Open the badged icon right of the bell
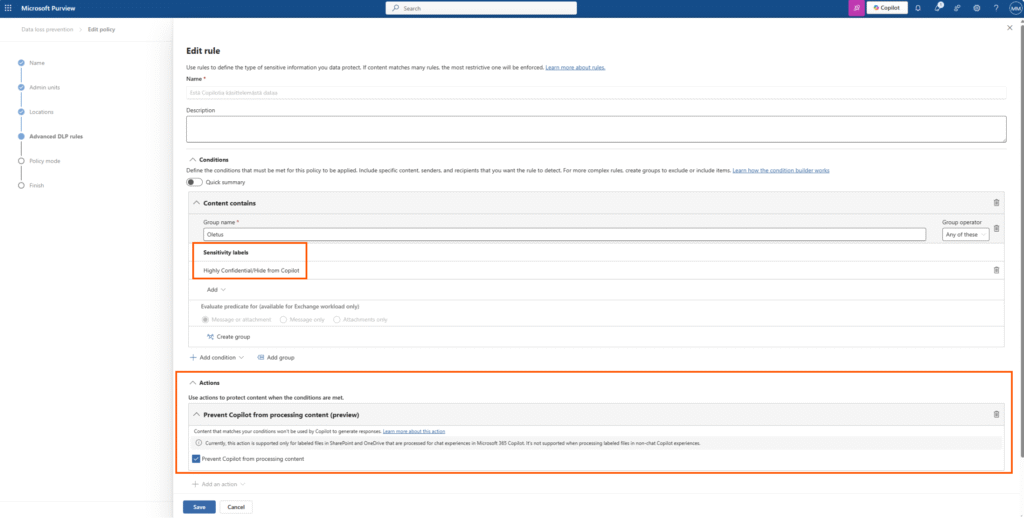 click(x=938, y=8)
